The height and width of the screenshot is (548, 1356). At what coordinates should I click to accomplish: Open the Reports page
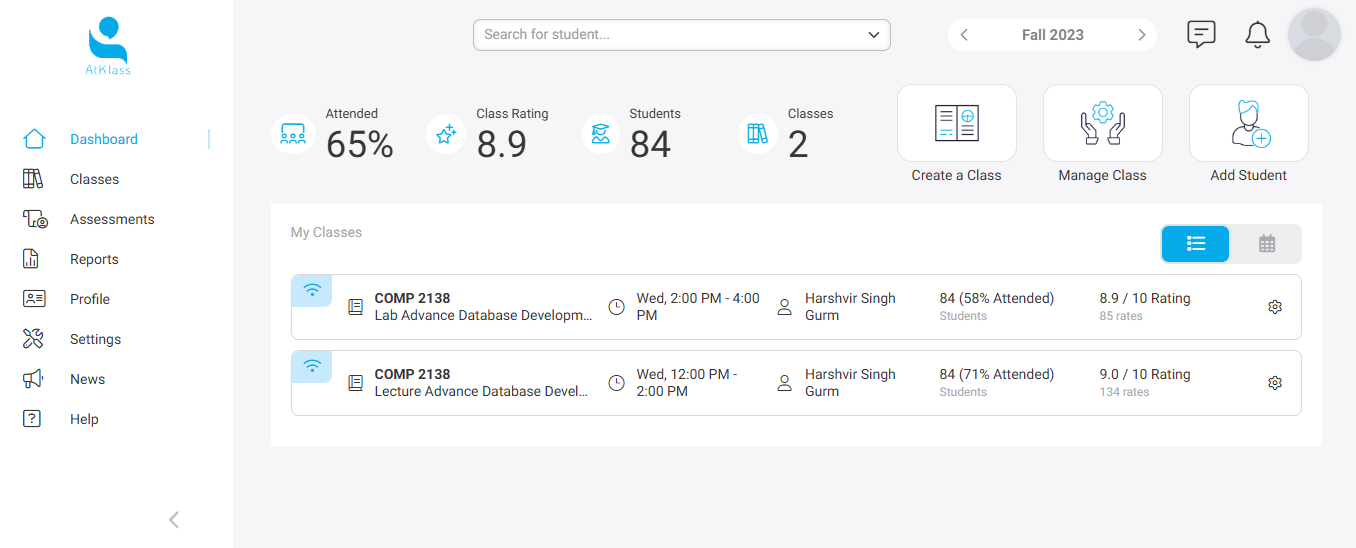[x=94, y=259]
